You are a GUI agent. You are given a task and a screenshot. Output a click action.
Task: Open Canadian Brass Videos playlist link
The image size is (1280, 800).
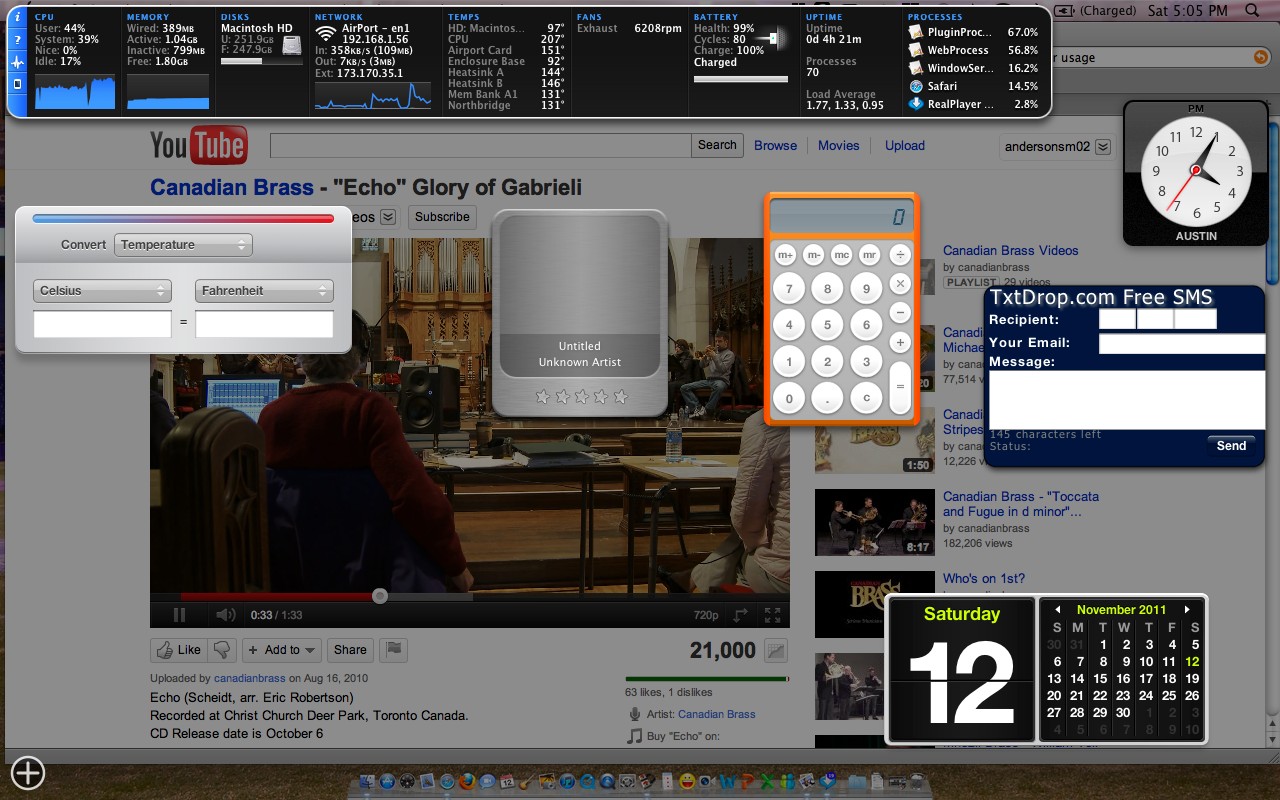(x=1010, y=251)
